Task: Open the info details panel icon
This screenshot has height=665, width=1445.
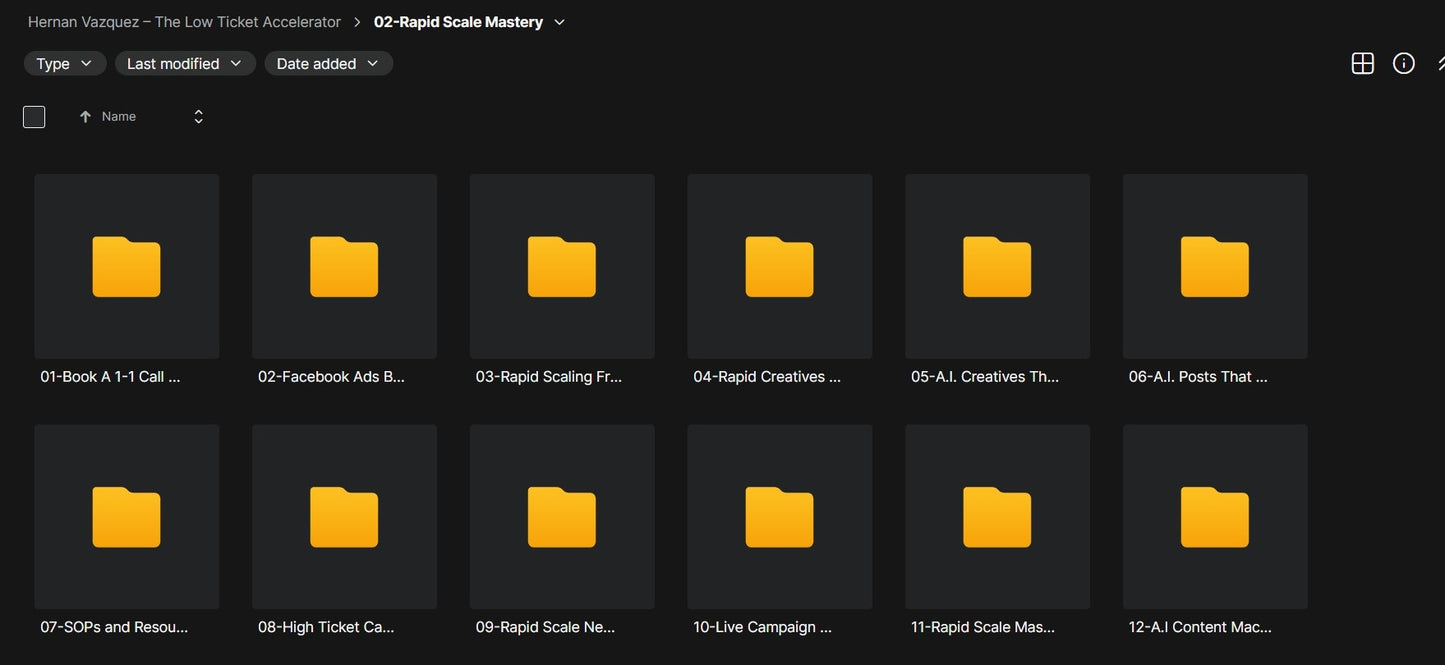Action: coord(1404,63)
